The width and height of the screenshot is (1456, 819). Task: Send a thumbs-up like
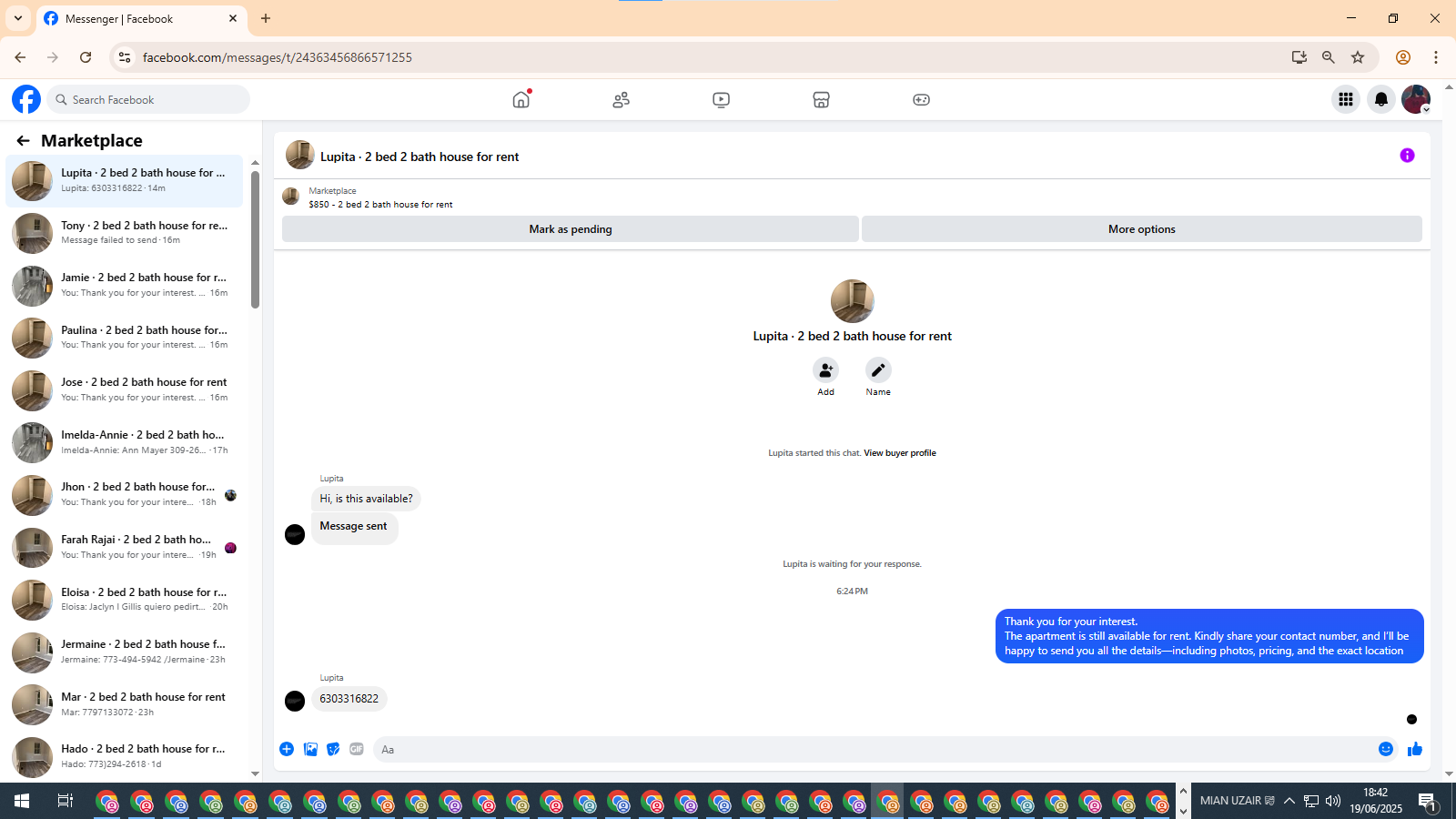pyautogui.click(x=1415, y=749)
